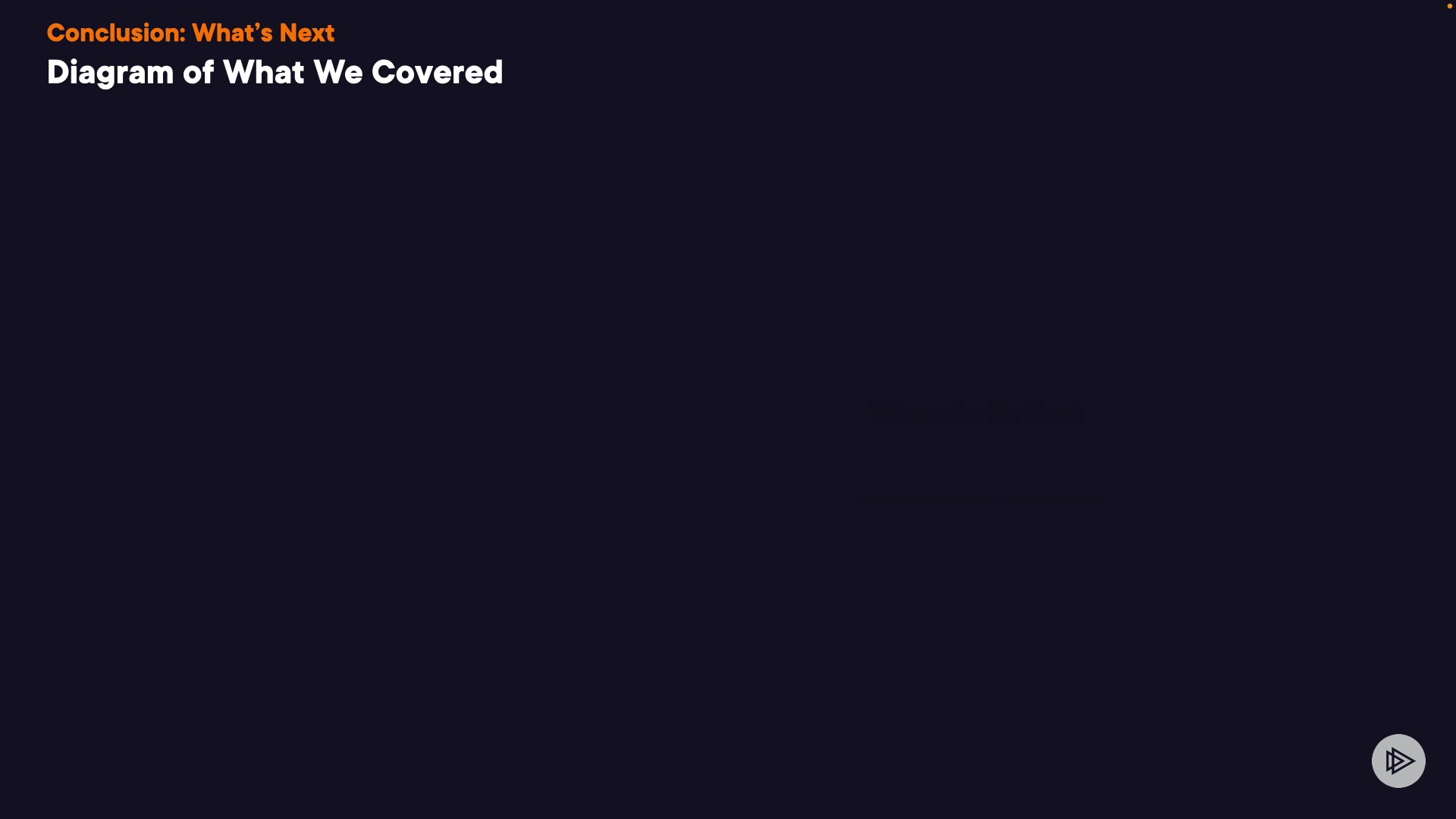Select the 'Diagram of What We Covered' title
The image size is (1456, 819).
click(275, 73)
